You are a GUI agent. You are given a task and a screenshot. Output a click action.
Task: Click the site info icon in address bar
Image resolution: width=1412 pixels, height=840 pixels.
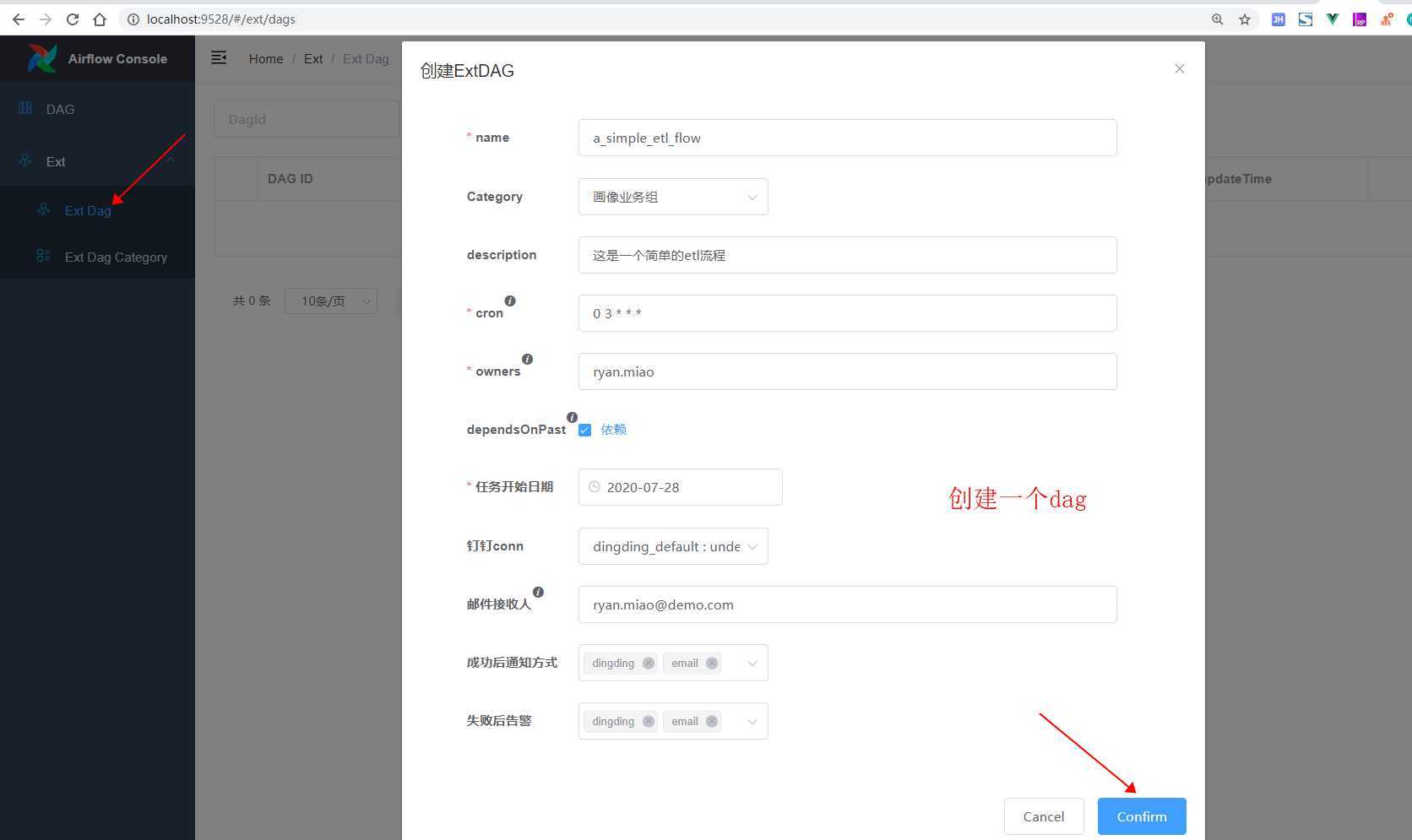click(x=133, y=19)
